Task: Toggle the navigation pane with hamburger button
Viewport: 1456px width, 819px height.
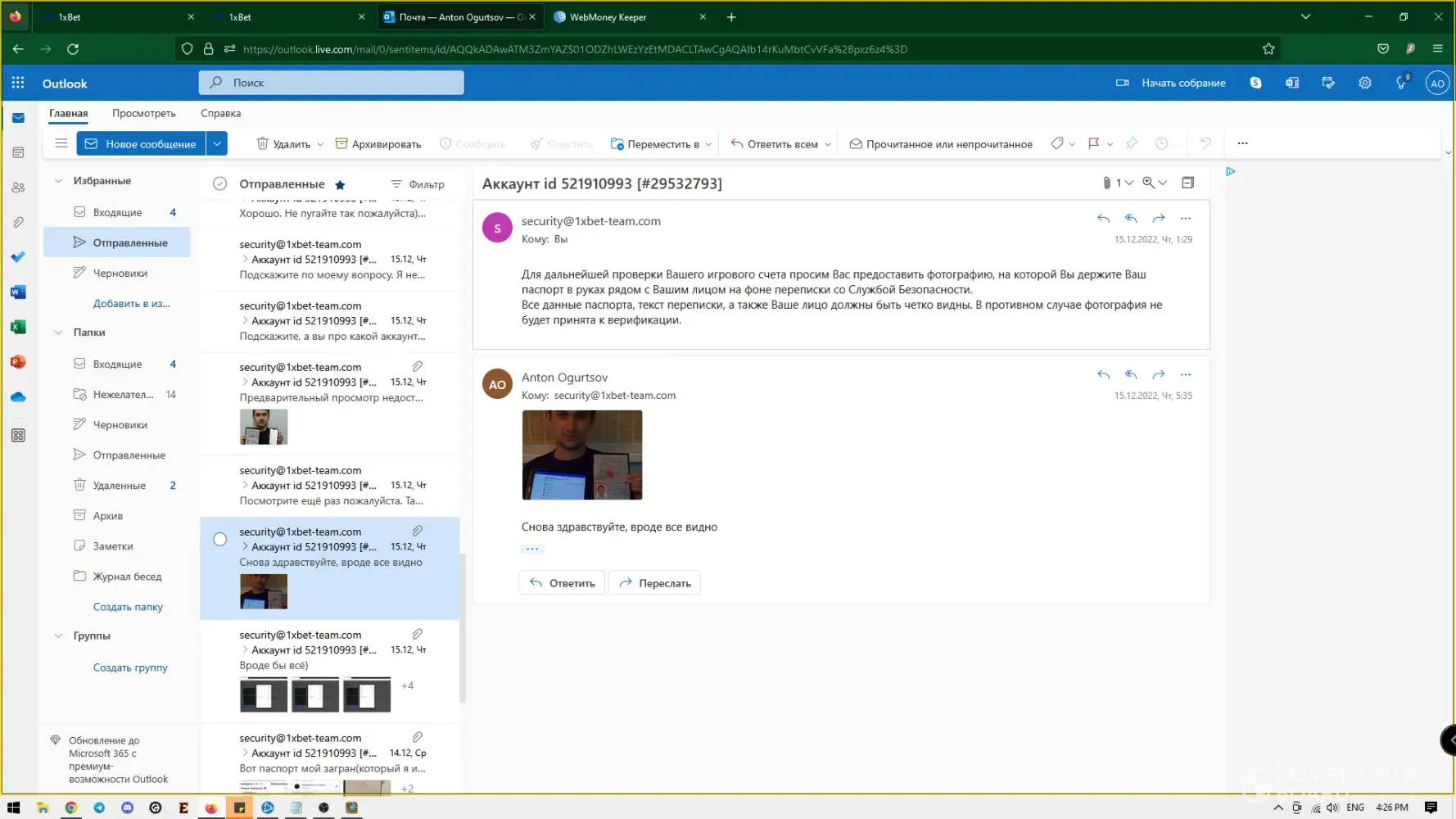Action: [61, 143]
